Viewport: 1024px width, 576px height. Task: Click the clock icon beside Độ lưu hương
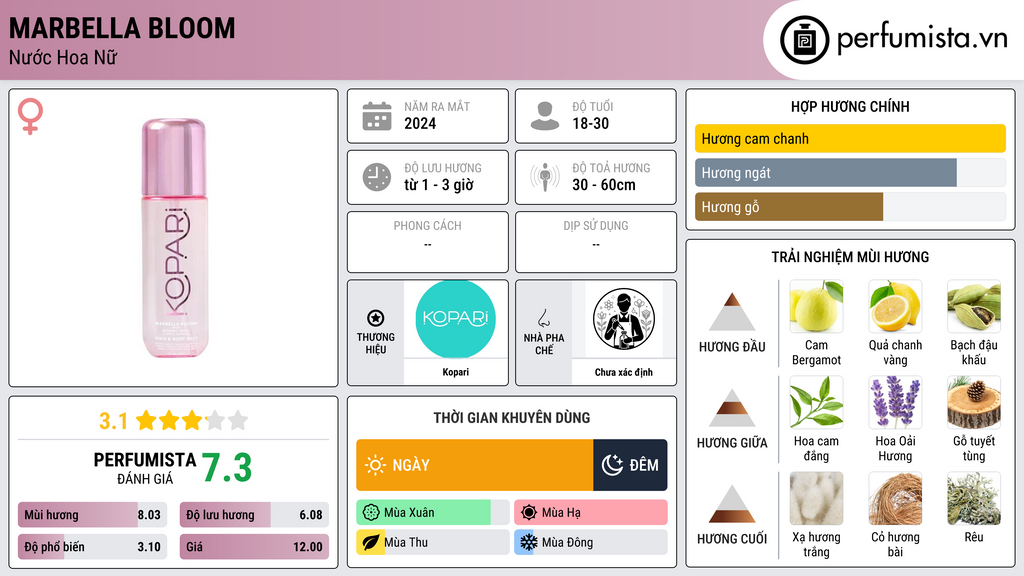pos(377,177)
